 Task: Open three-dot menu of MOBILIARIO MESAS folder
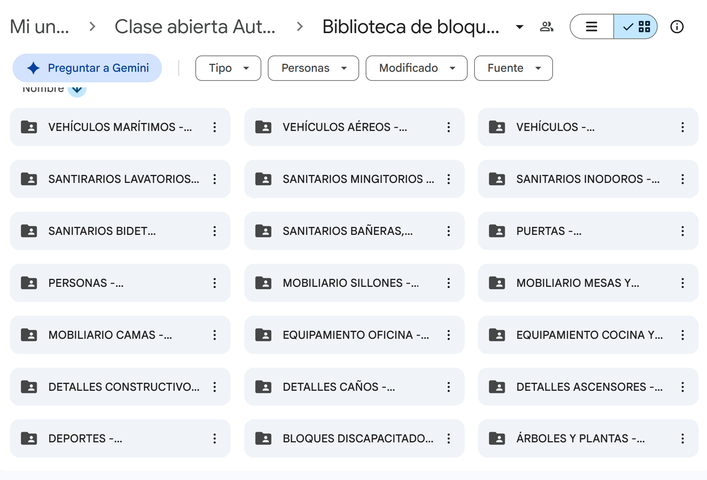pyautogui.click(x=683, y=283)
